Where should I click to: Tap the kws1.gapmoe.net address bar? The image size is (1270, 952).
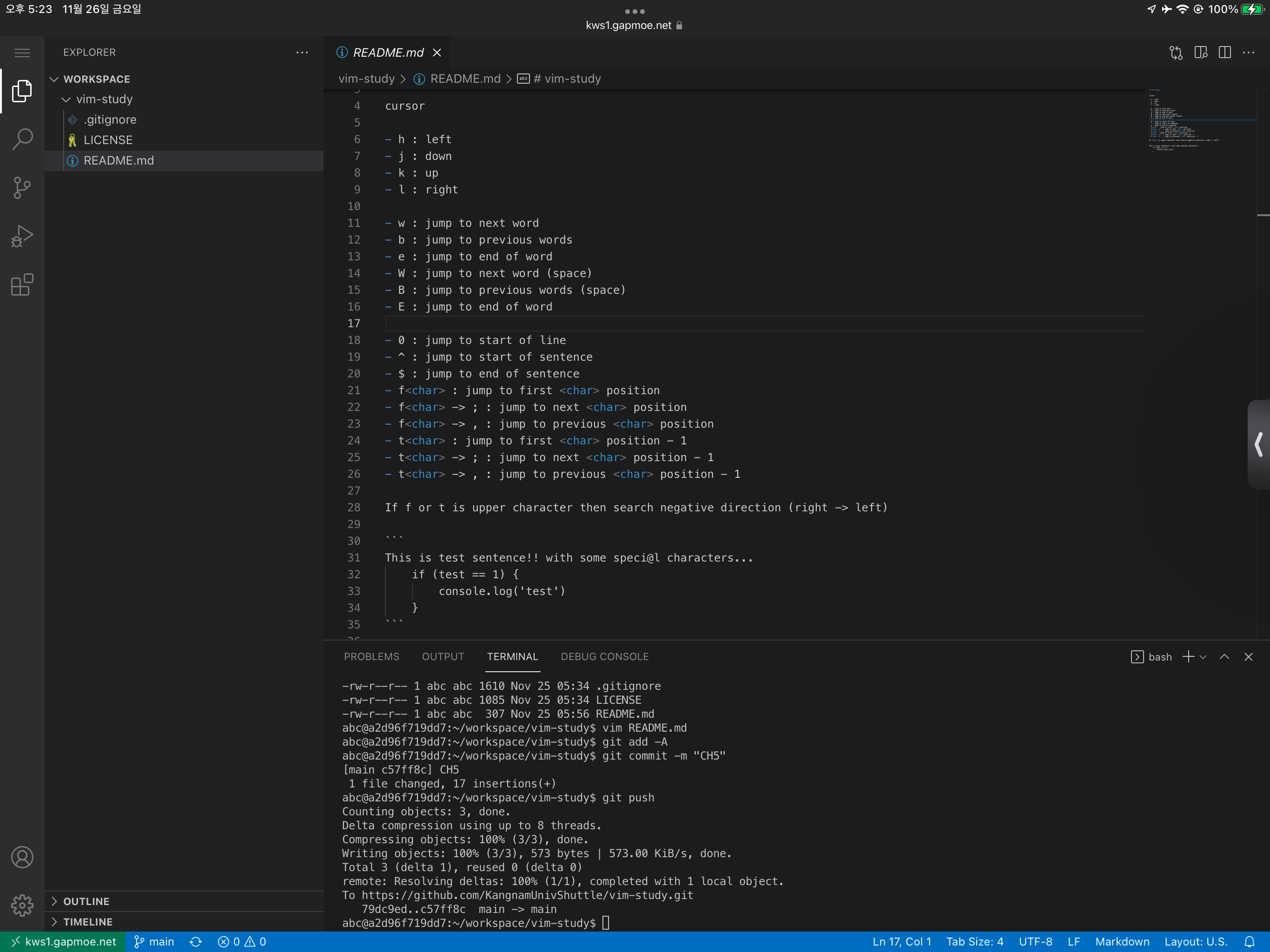(634, 25)
